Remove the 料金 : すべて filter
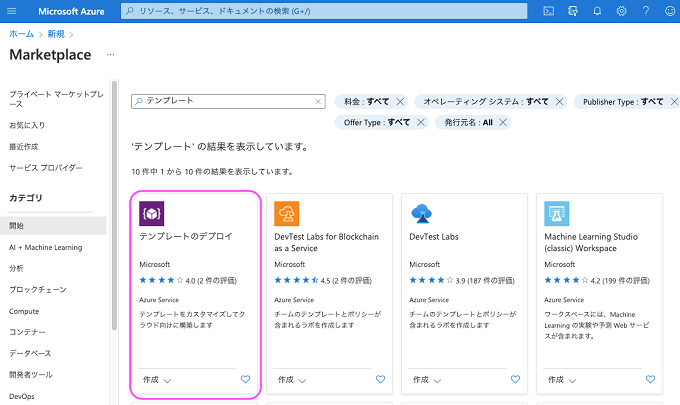This screenshot has width=680, height=405. click(400, 101)
